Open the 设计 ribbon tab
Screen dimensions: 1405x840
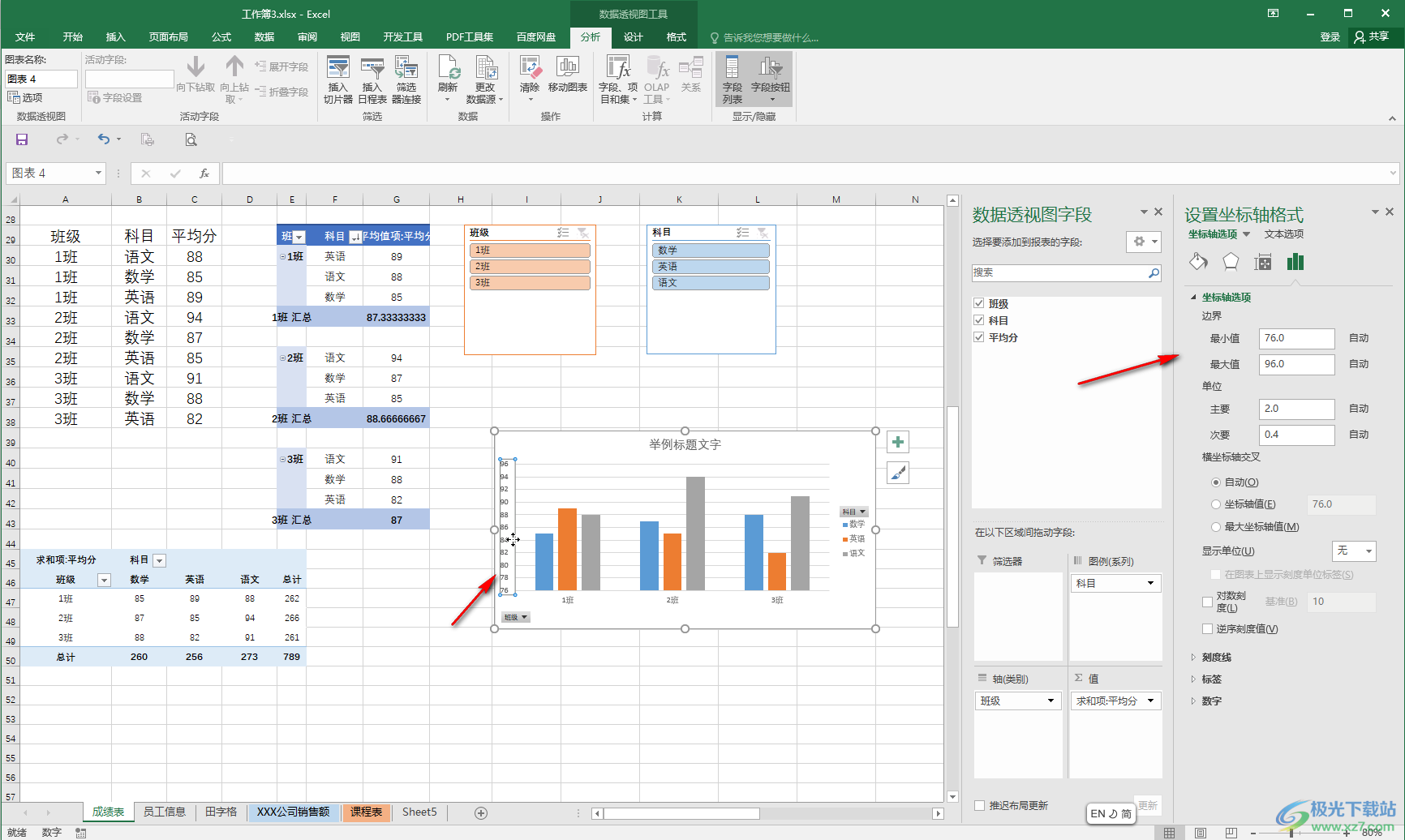pyautogui.click(x=633, y=37)
